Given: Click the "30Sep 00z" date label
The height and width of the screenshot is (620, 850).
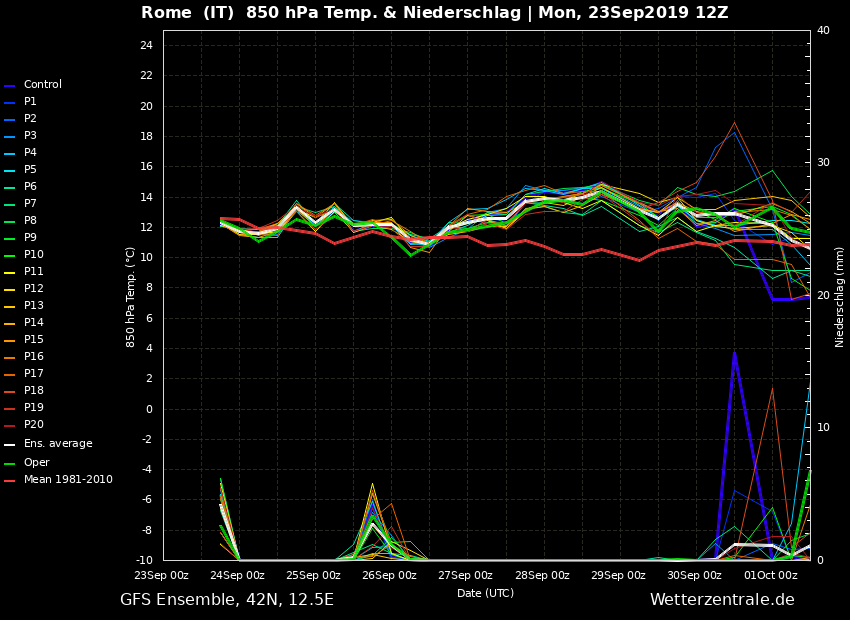Looking at the screenshot, I should coord(694,576).
